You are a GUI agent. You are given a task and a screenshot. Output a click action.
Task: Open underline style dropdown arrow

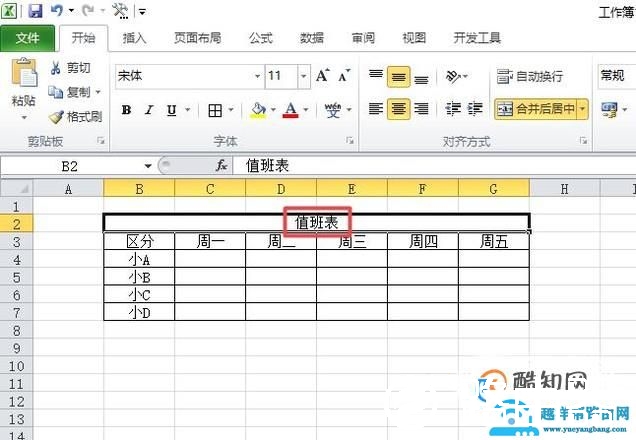pos(188,109)
